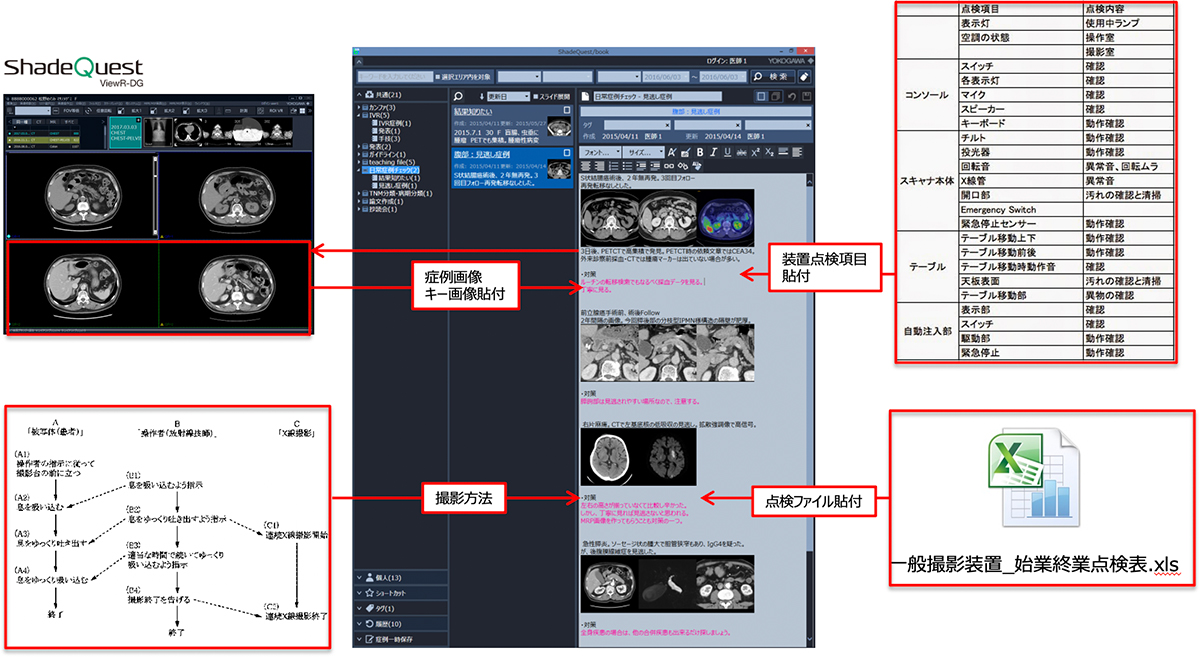
Task: Click the keyword search input field
Action: tap(394, 77)
